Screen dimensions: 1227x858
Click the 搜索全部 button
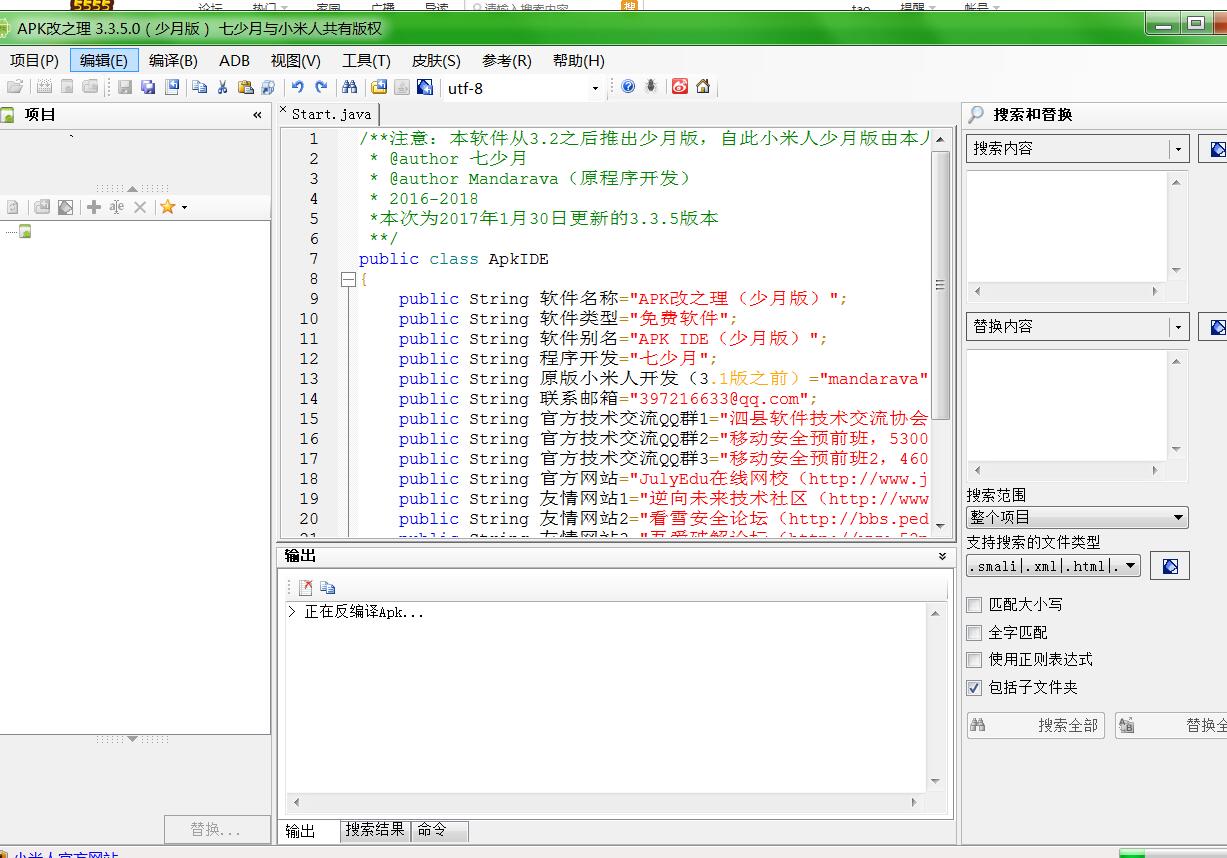click(1035, 726)
